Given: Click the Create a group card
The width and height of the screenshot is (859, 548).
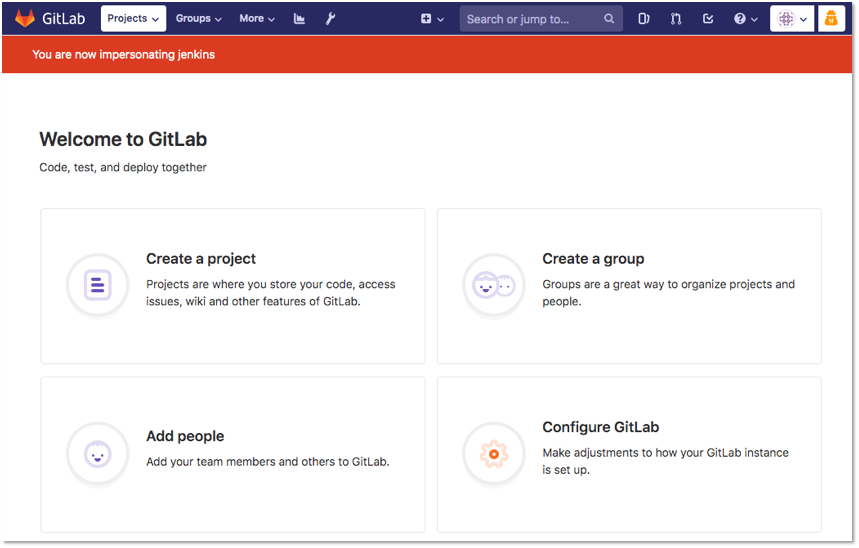Looking at the screenshot, I should click(x=629, y=286).
